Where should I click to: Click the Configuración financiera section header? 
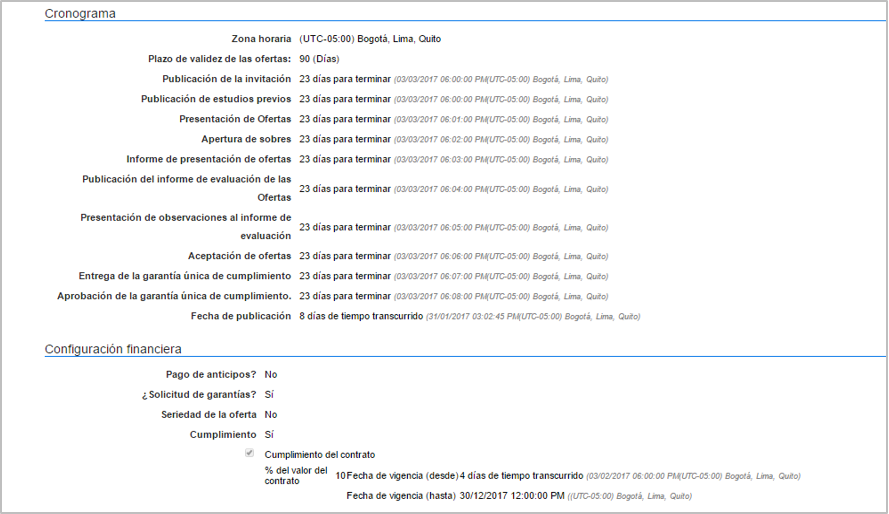(112, 349)
